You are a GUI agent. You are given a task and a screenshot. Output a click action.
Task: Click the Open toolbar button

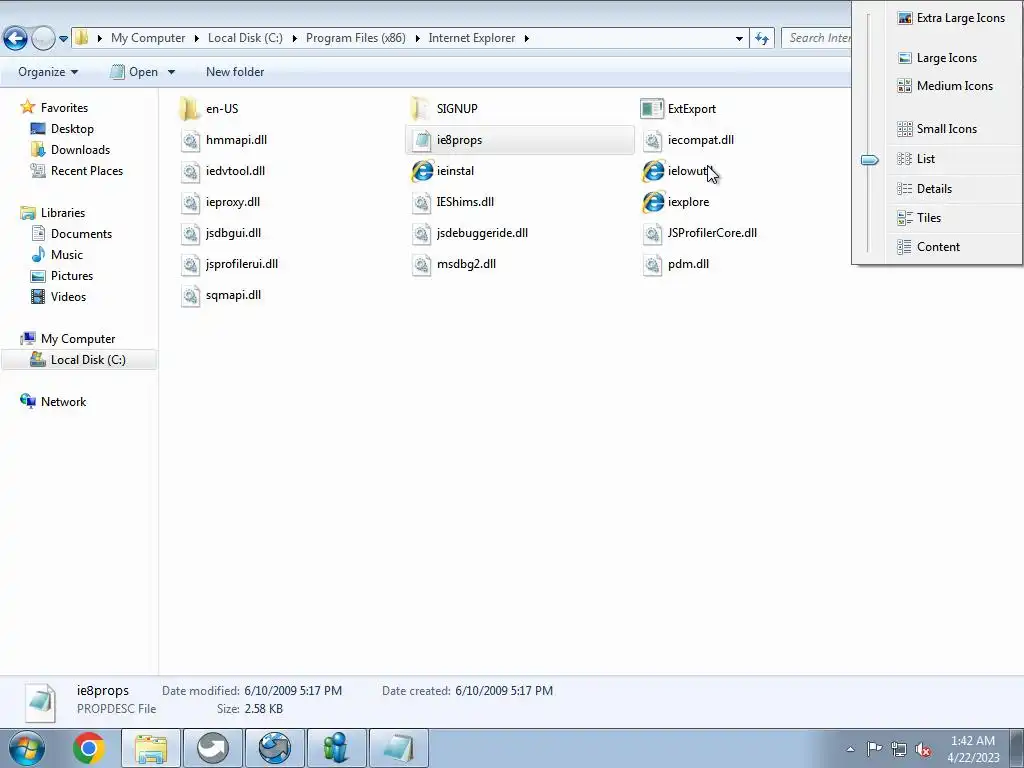tap(134, 72)
